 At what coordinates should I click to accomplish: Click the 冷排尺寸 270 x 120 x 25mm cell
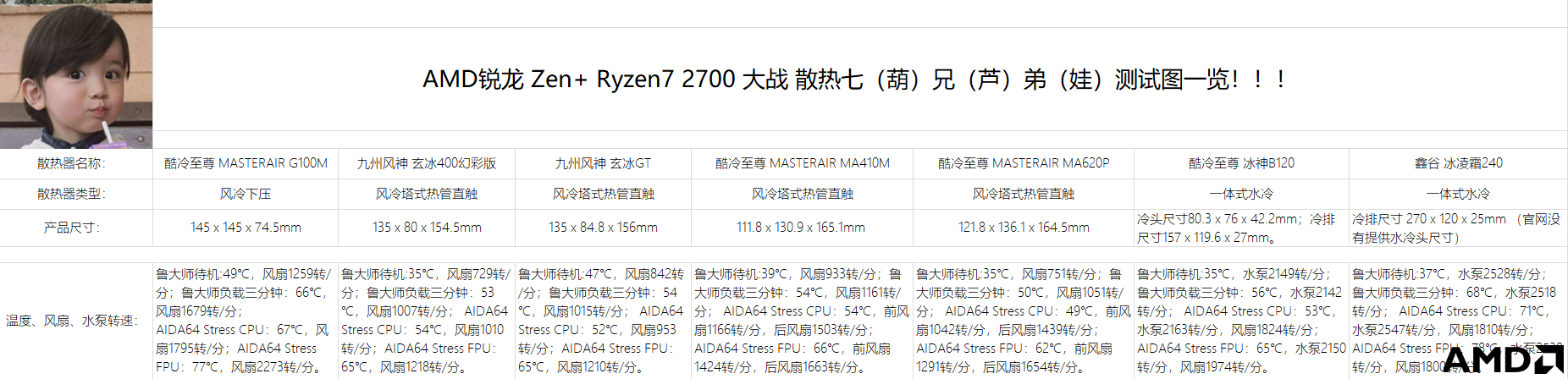point(1458,228)
